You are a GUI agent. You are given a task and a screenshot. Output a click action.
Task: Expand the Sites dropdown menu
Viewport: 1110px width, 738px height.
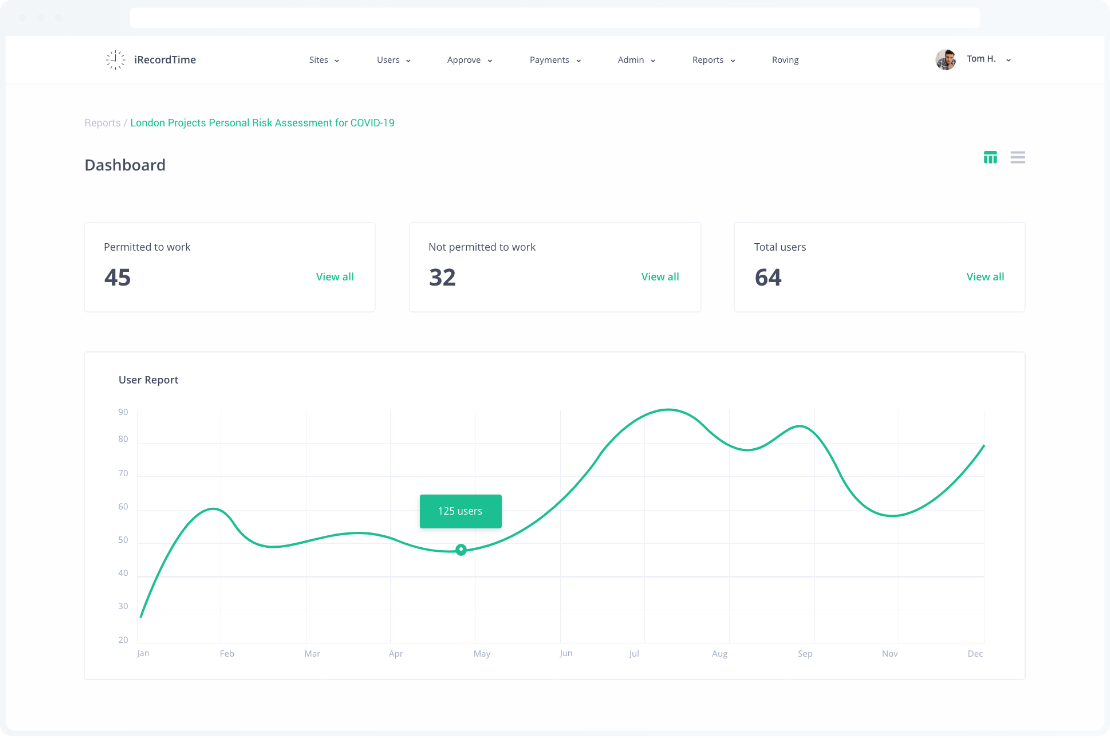(324, 60)
